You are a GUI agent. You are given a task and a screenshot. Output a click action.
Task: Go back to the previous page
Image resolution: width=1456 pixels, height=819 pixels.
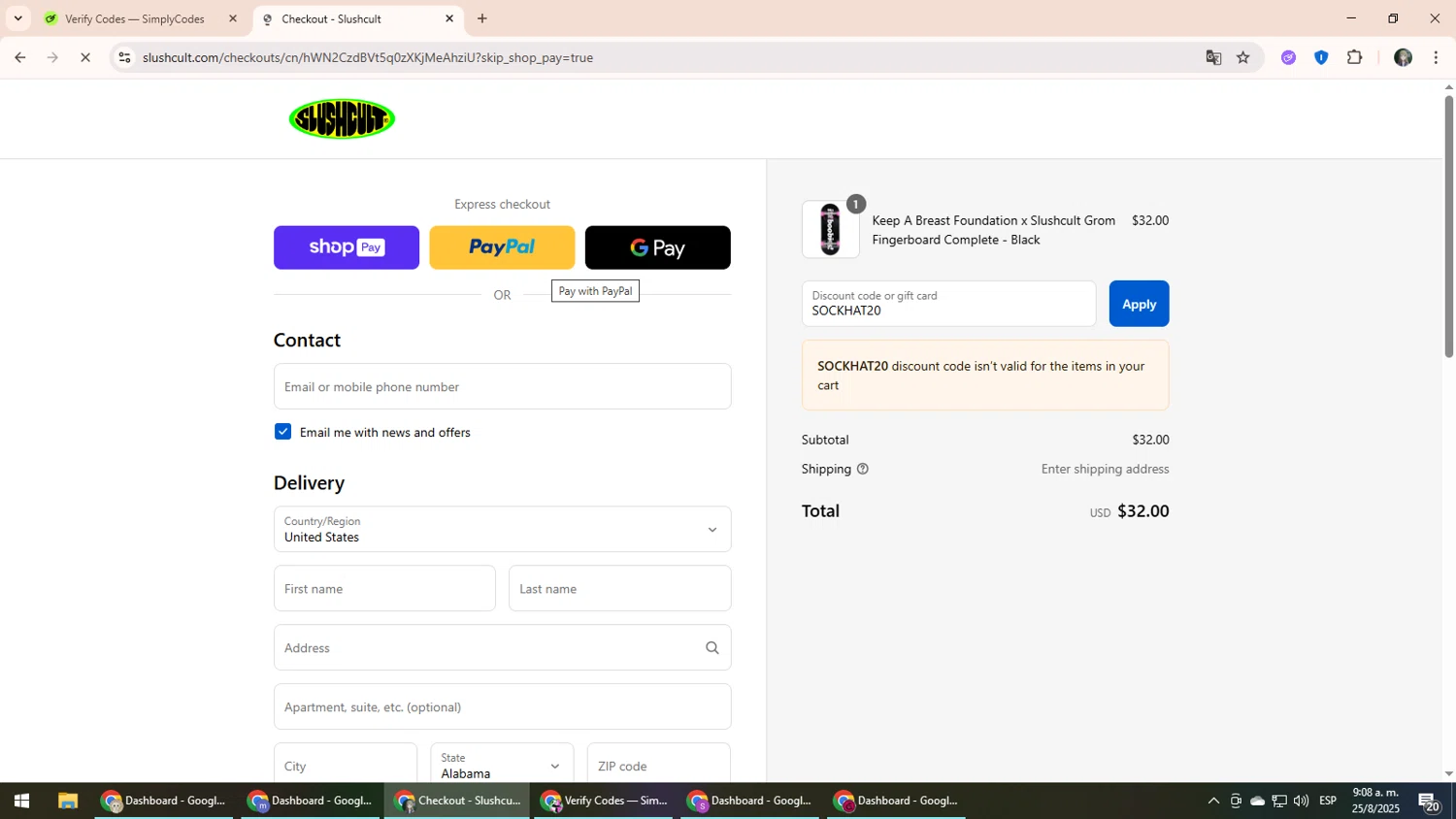pos(19,57)
